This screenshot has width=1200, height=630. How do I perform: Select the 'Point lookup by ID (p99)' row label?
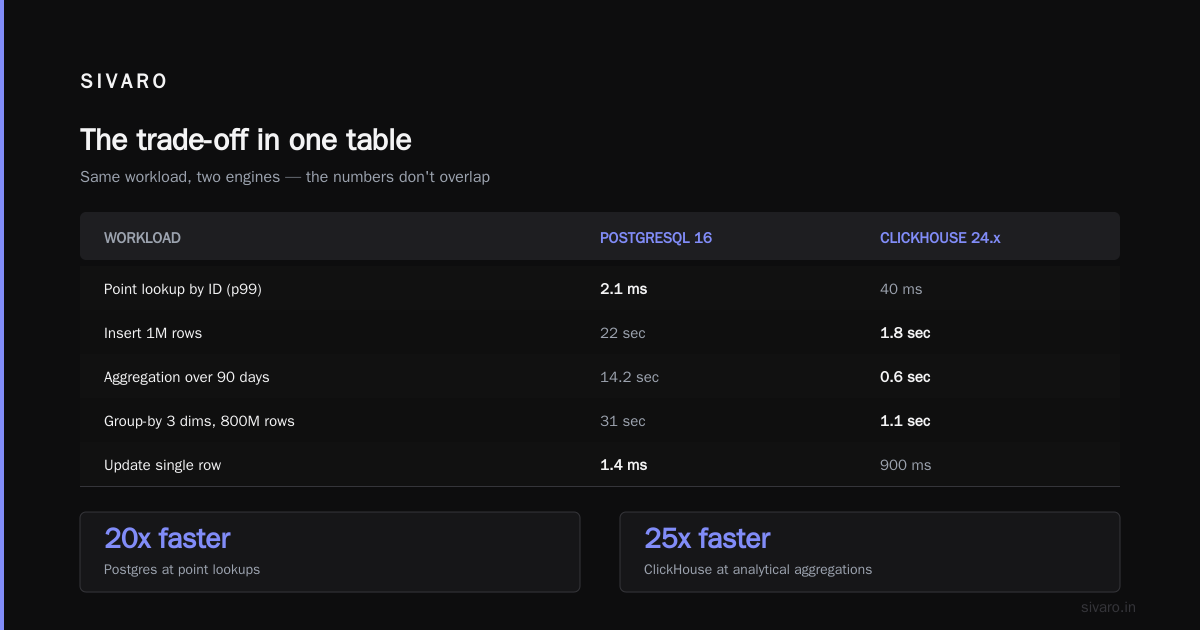point(183,289)
